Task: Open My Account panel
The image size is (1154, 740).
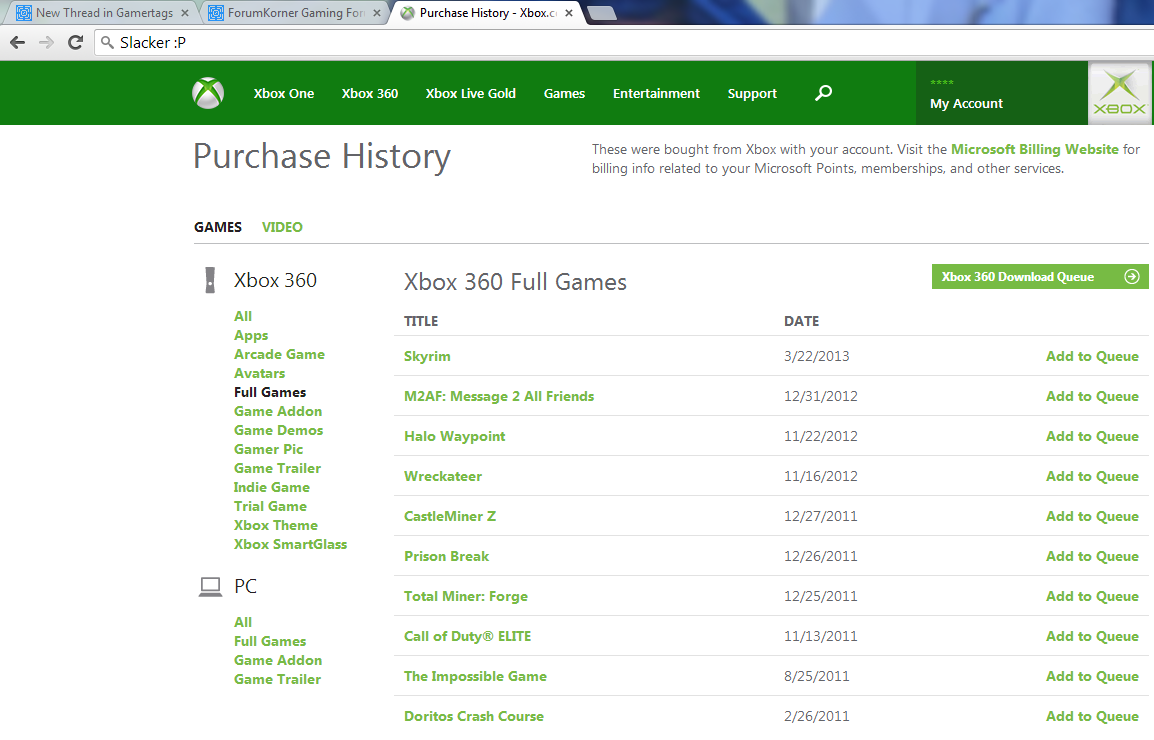Action: (1002, 93)
